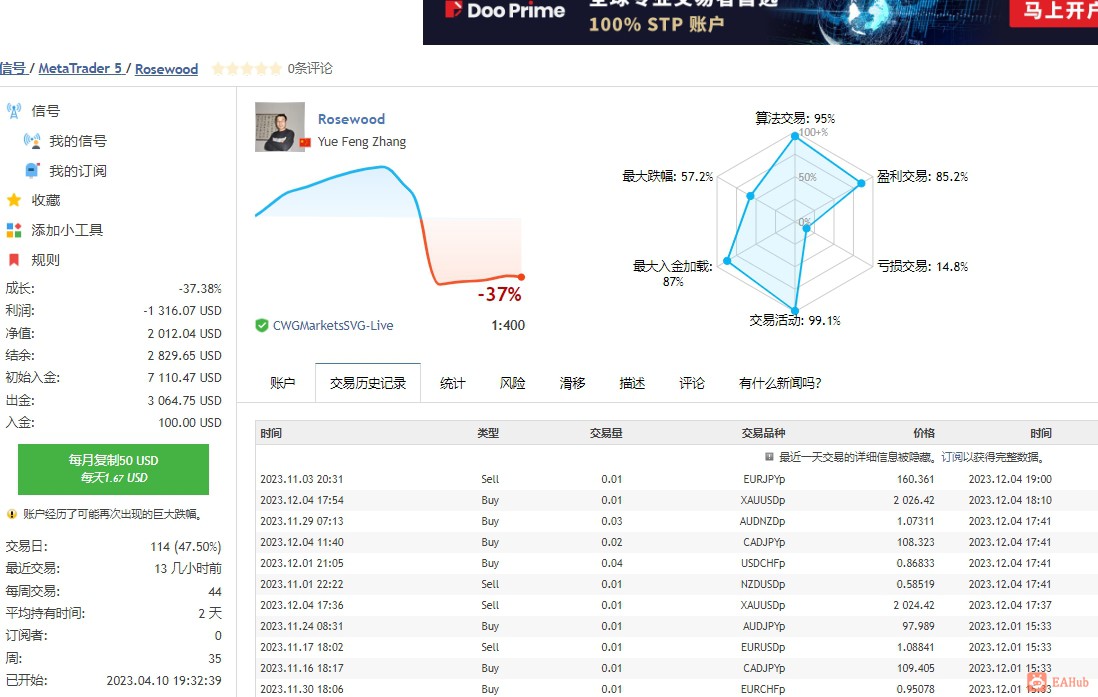Click the 盈利交易: 85.2% radar label

click(923, 177)
